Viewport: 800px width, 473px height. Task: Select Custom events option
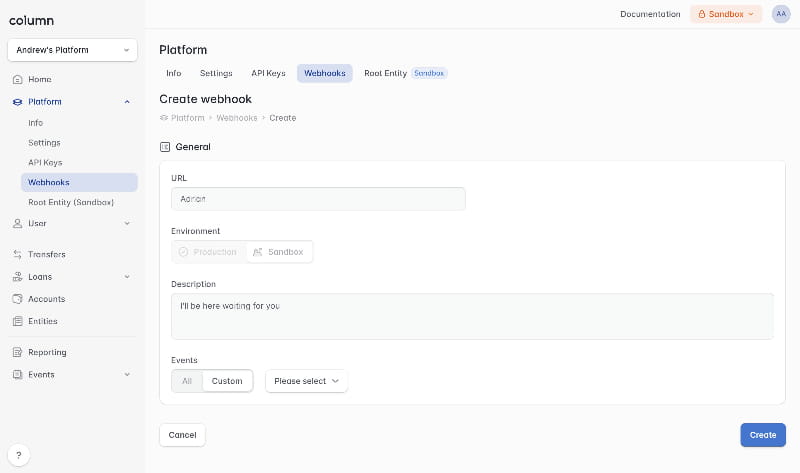227,381
